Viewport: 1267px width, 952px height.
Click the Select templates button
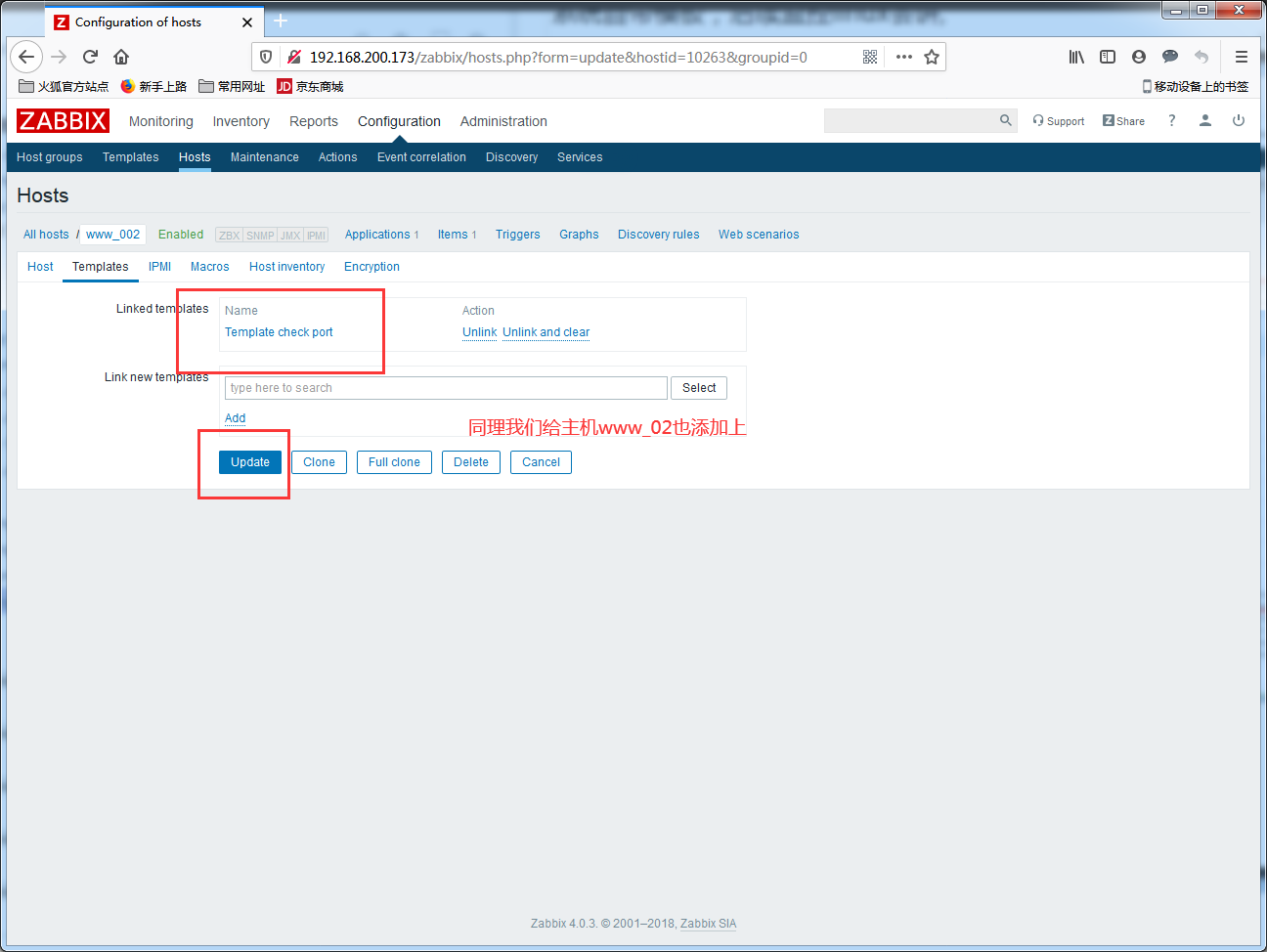pos(699,388)
